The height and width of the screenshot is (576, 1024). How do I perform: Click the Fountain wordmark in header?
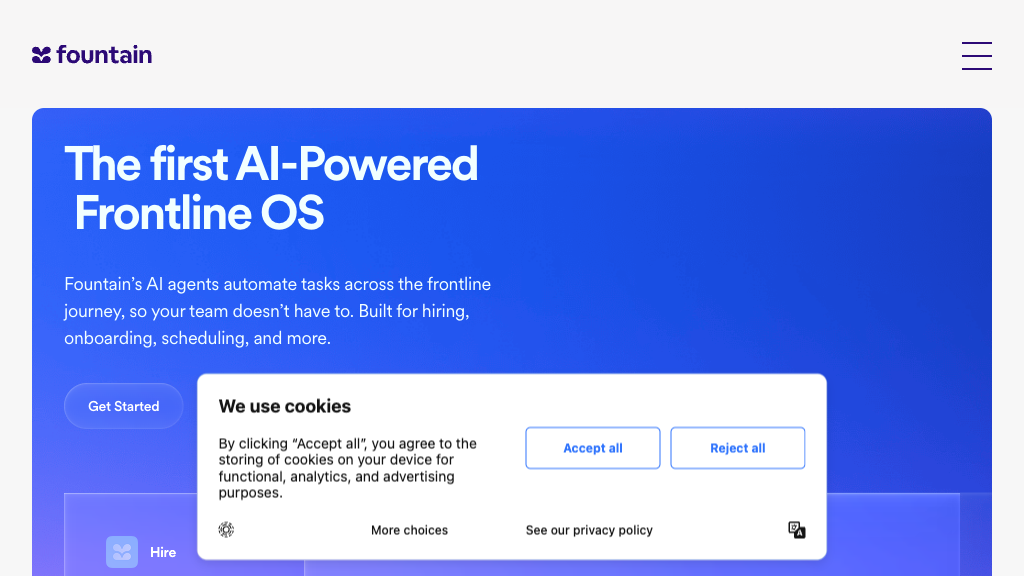point(104,55)
